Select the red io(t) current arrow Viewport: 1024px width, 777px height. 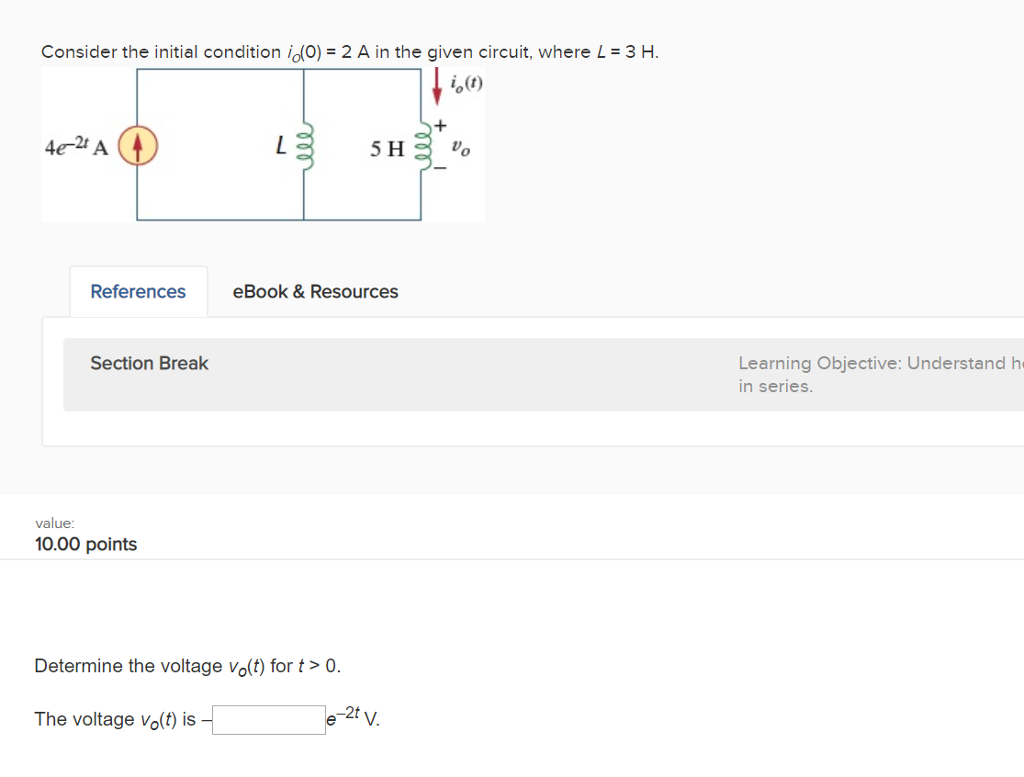(438, 85)
